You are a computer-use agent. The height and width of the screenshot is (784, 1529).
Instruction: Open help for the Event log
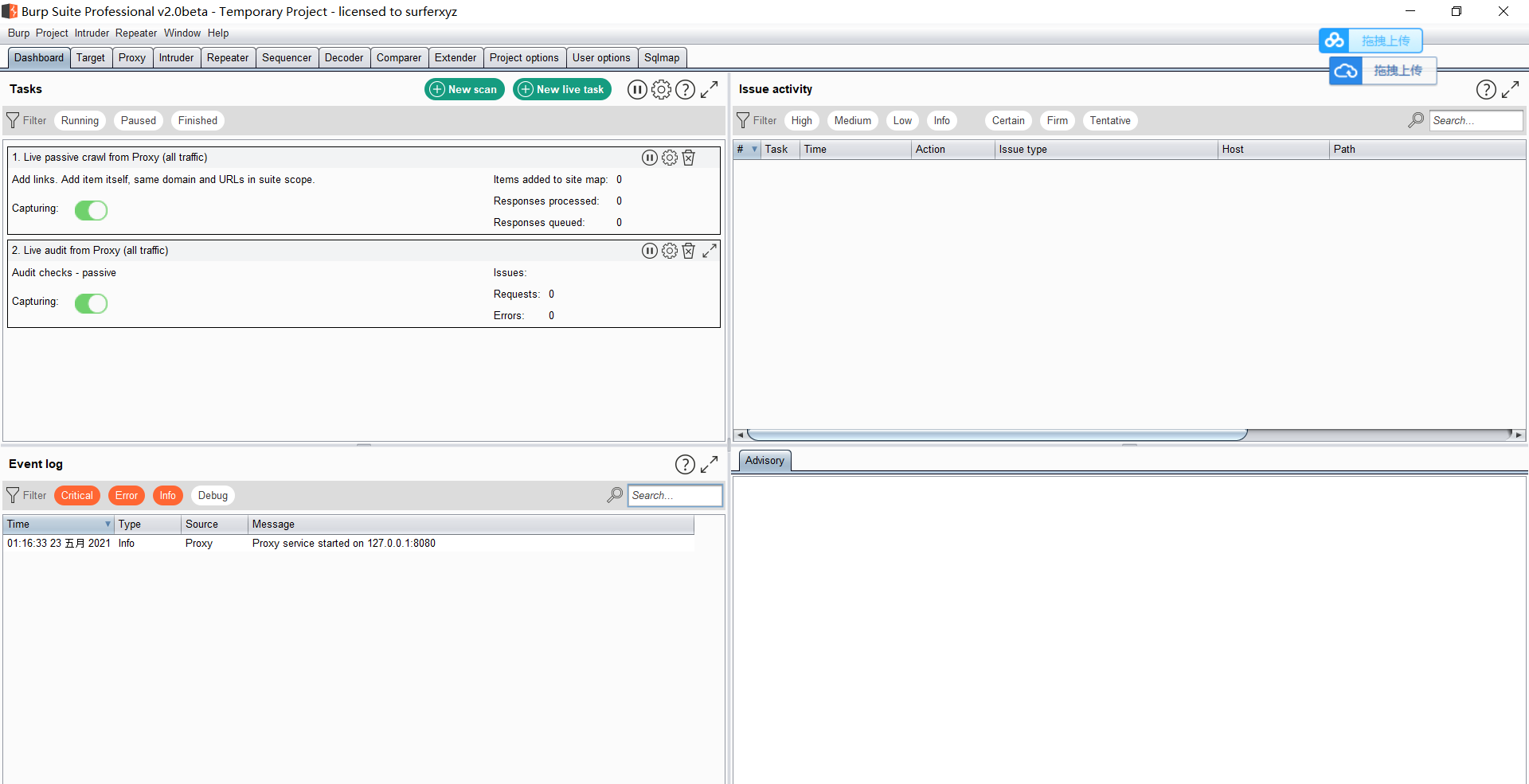point(685,464)
